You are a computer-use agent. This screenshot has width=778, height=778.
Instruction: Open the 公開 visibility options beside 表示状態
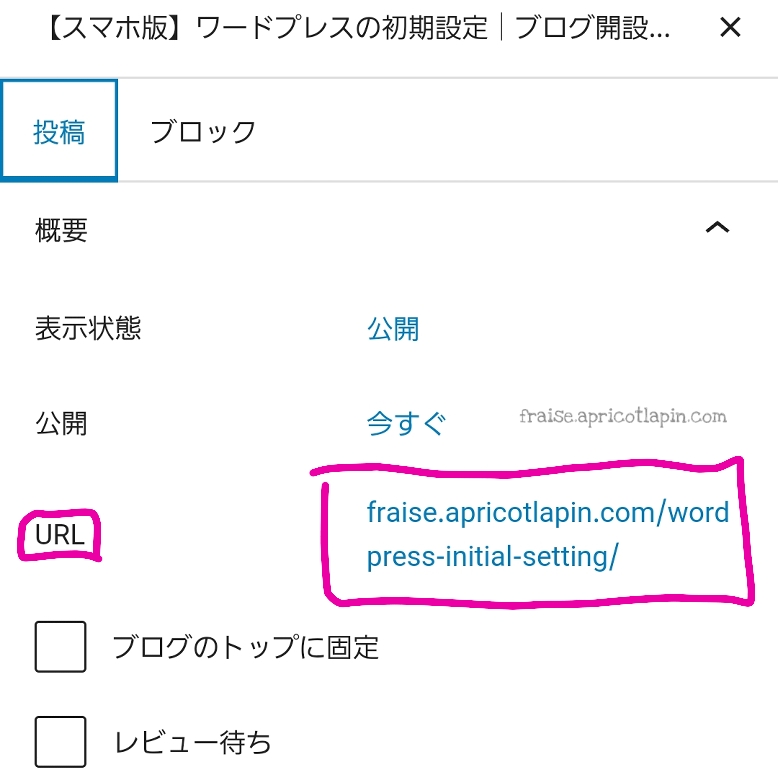[393, 329]
